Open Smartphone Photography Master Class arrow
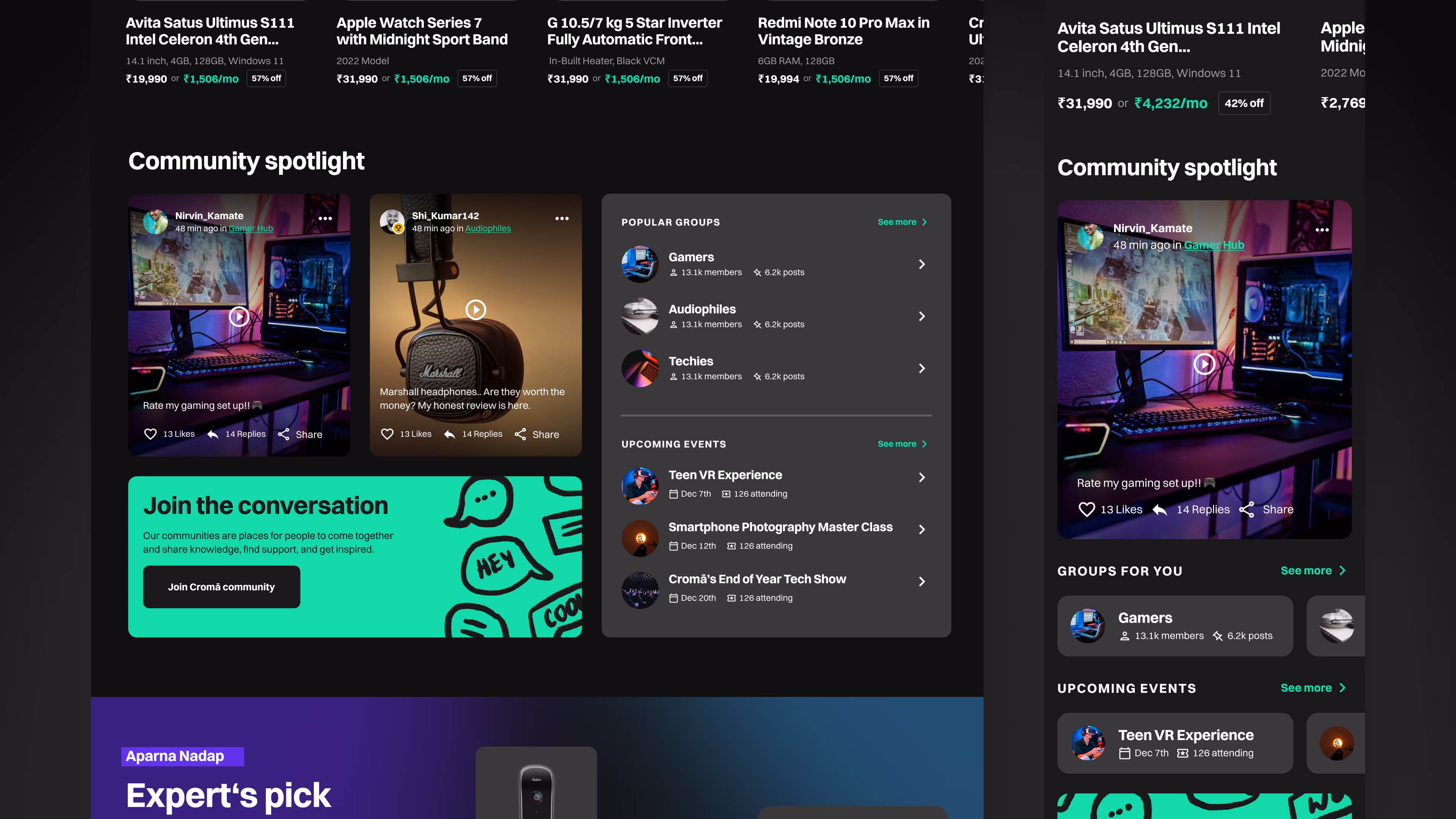 click(922, 530)
